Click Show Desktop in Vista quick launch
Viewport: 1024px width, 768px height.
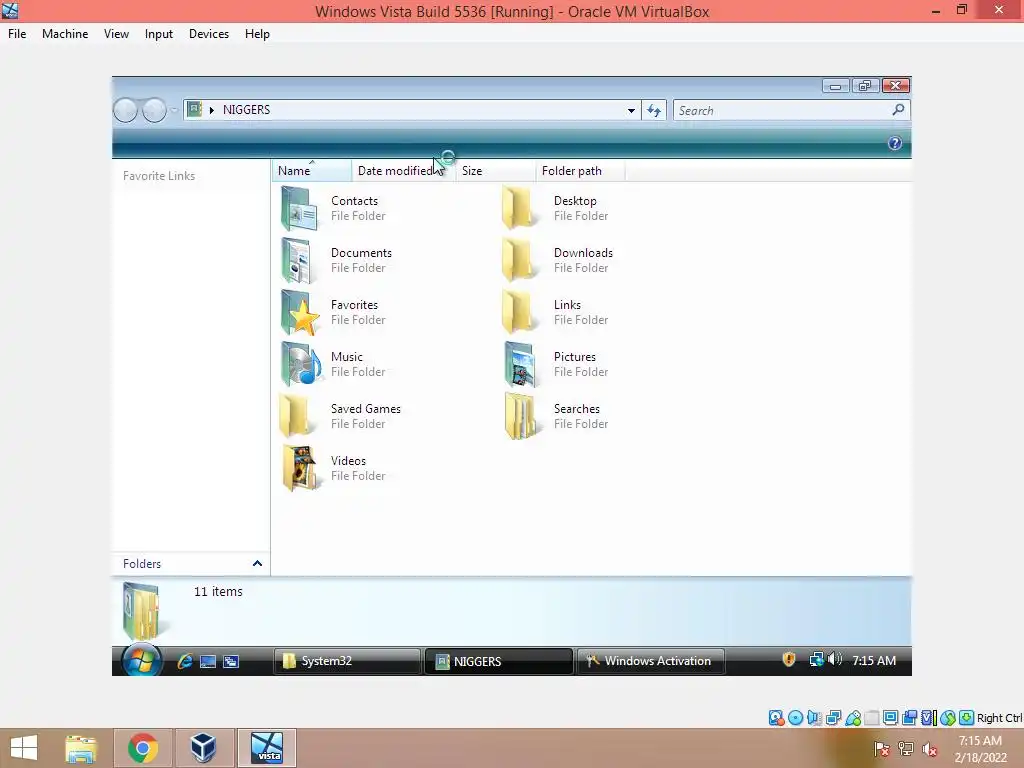pos(208,661)
